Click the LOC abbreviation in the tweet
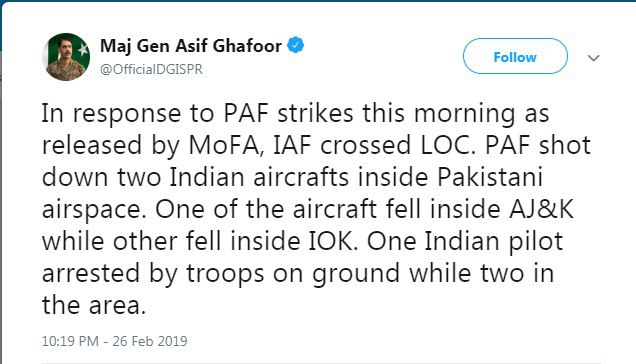636x364 pixels. 447,145
